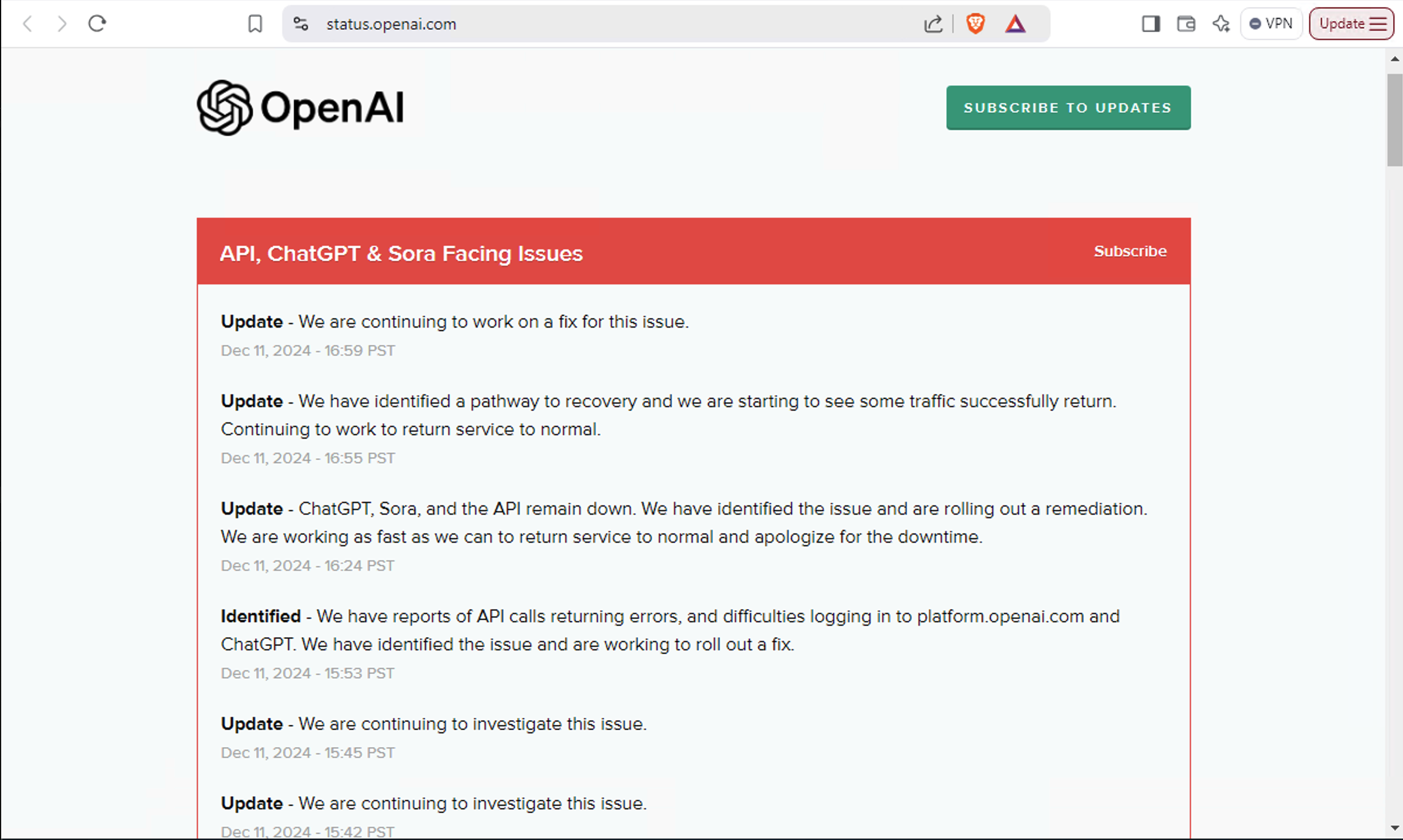The image size is (1403, 840).
Task: Open site settings icon in address bar
Action: click(301, 24)
